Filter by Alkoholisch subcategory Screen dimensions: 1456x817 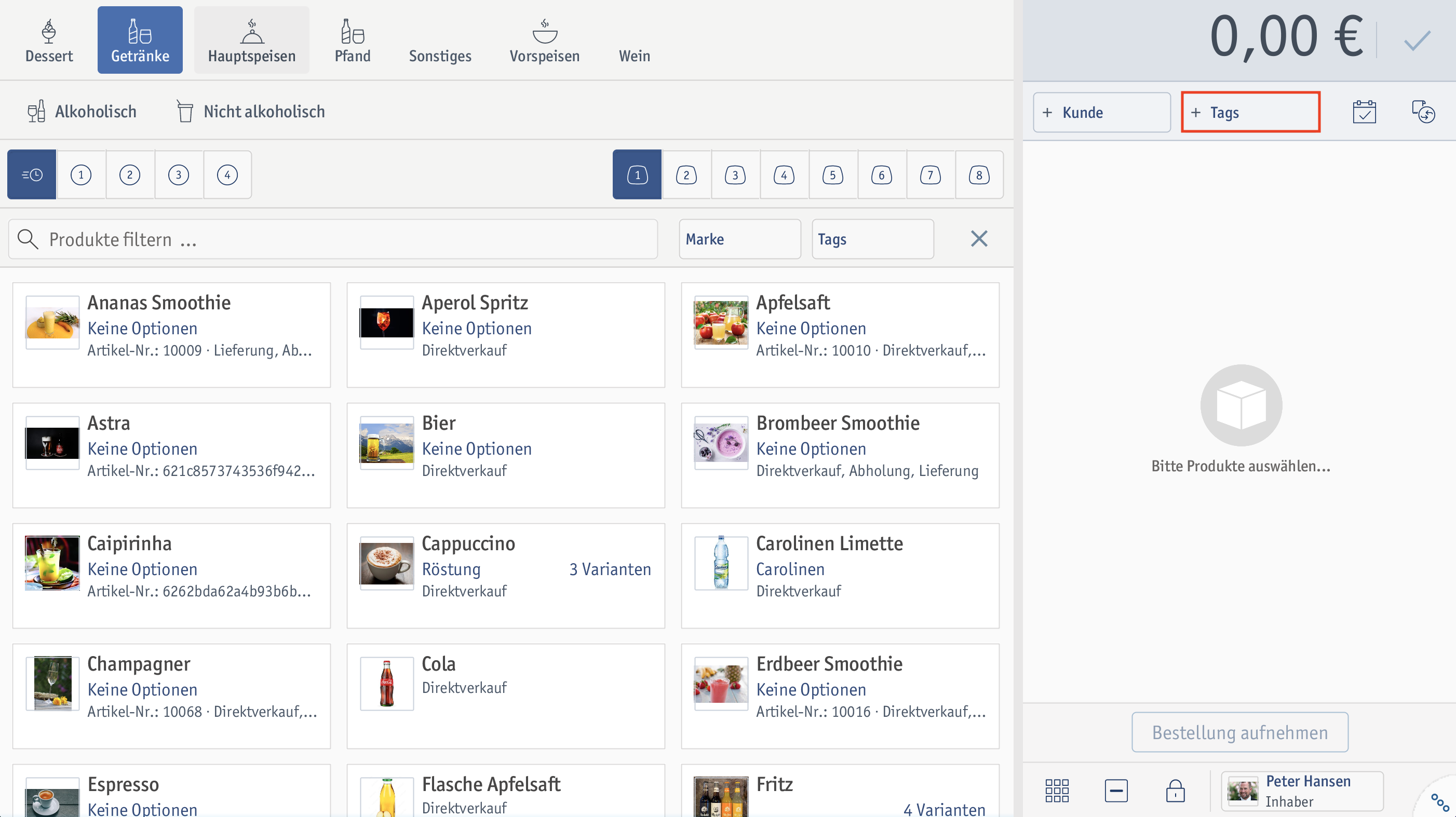83,111
